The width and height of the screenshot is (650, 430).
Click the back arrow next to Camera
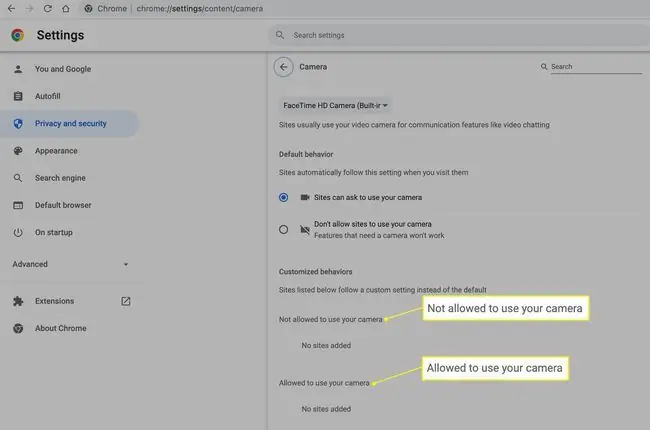click(x=284, y=67)
